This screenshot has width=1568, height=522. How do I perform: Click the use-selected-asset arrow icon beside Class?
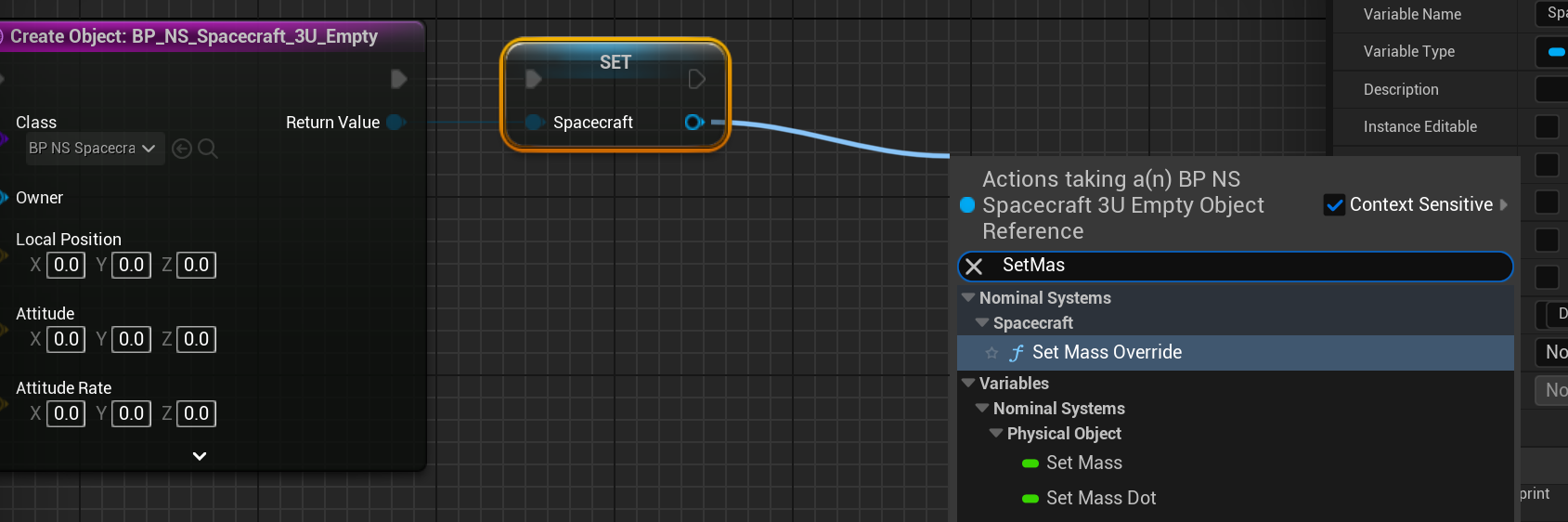pos(182,149)
